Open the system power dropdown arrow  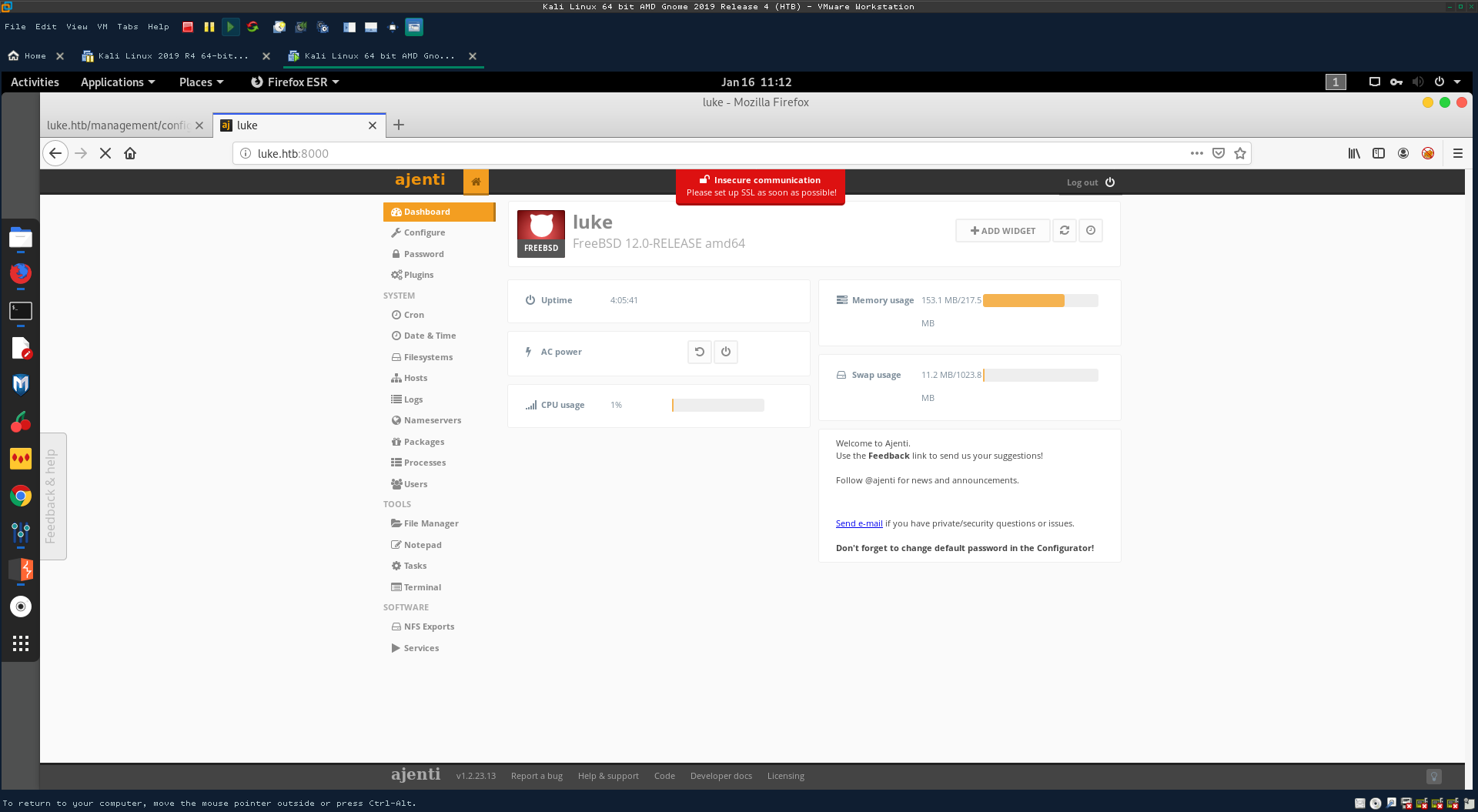coord(1457,82)
